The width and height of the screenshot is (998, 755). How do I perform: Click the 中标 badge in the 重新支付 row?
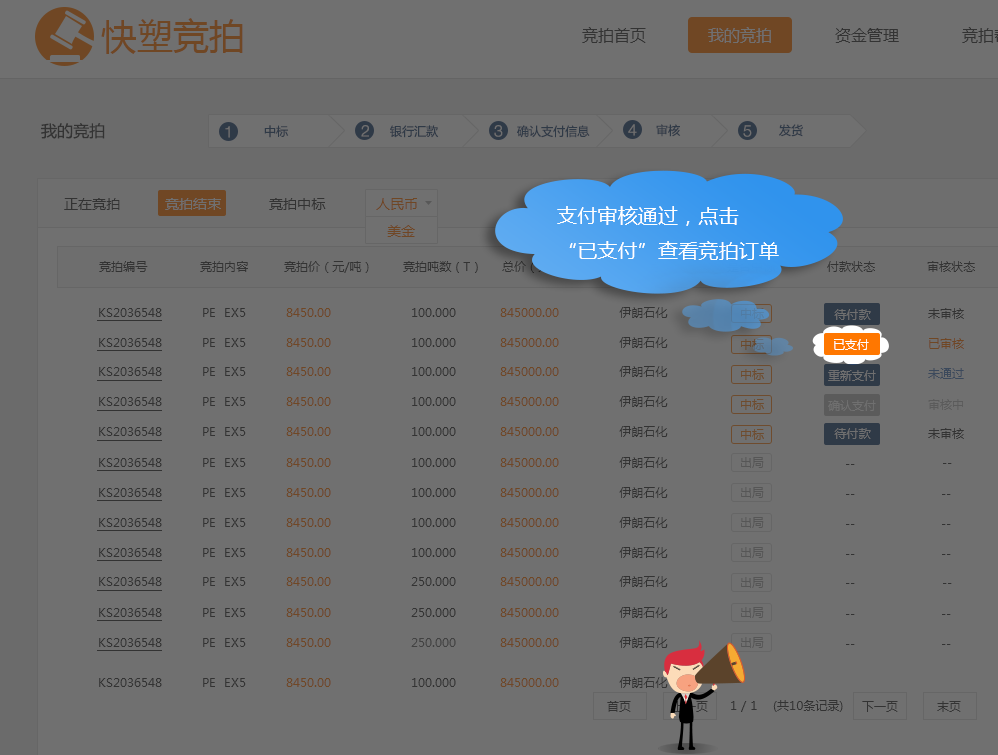pyautogui.click(x=752, y=375)
